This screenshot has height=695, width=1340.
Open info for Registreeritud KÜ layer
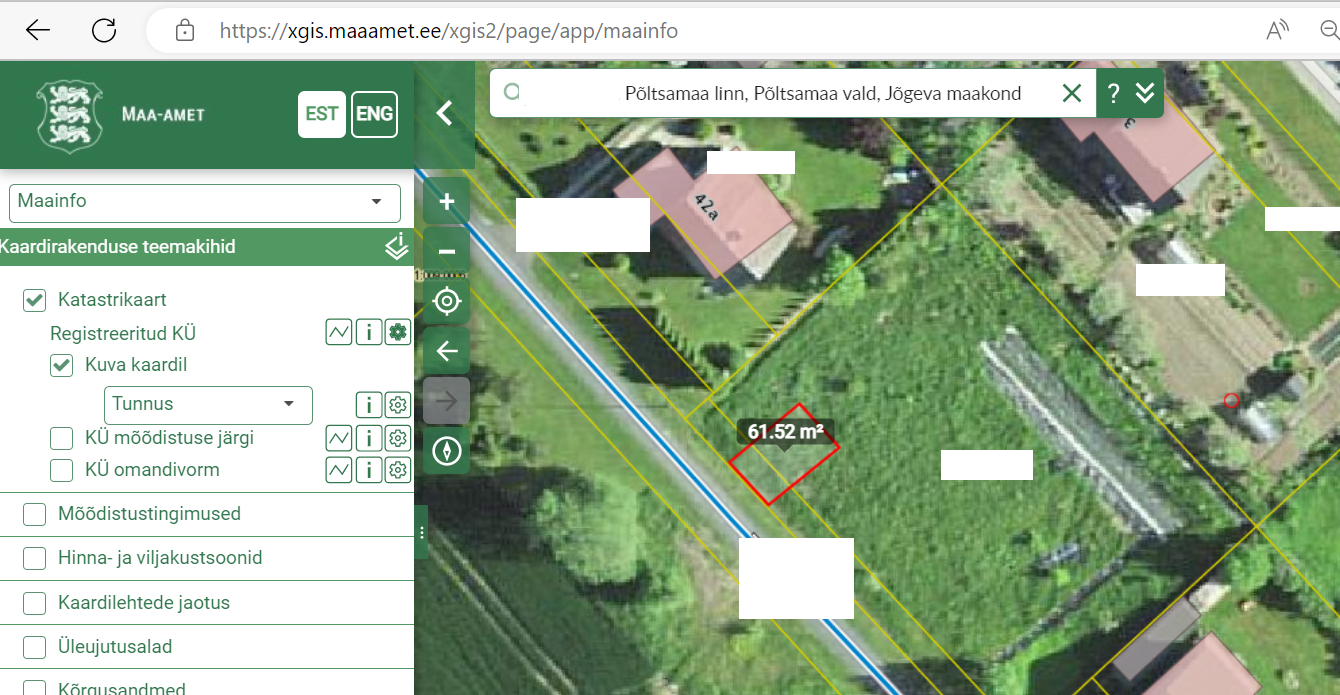[369, 333]
